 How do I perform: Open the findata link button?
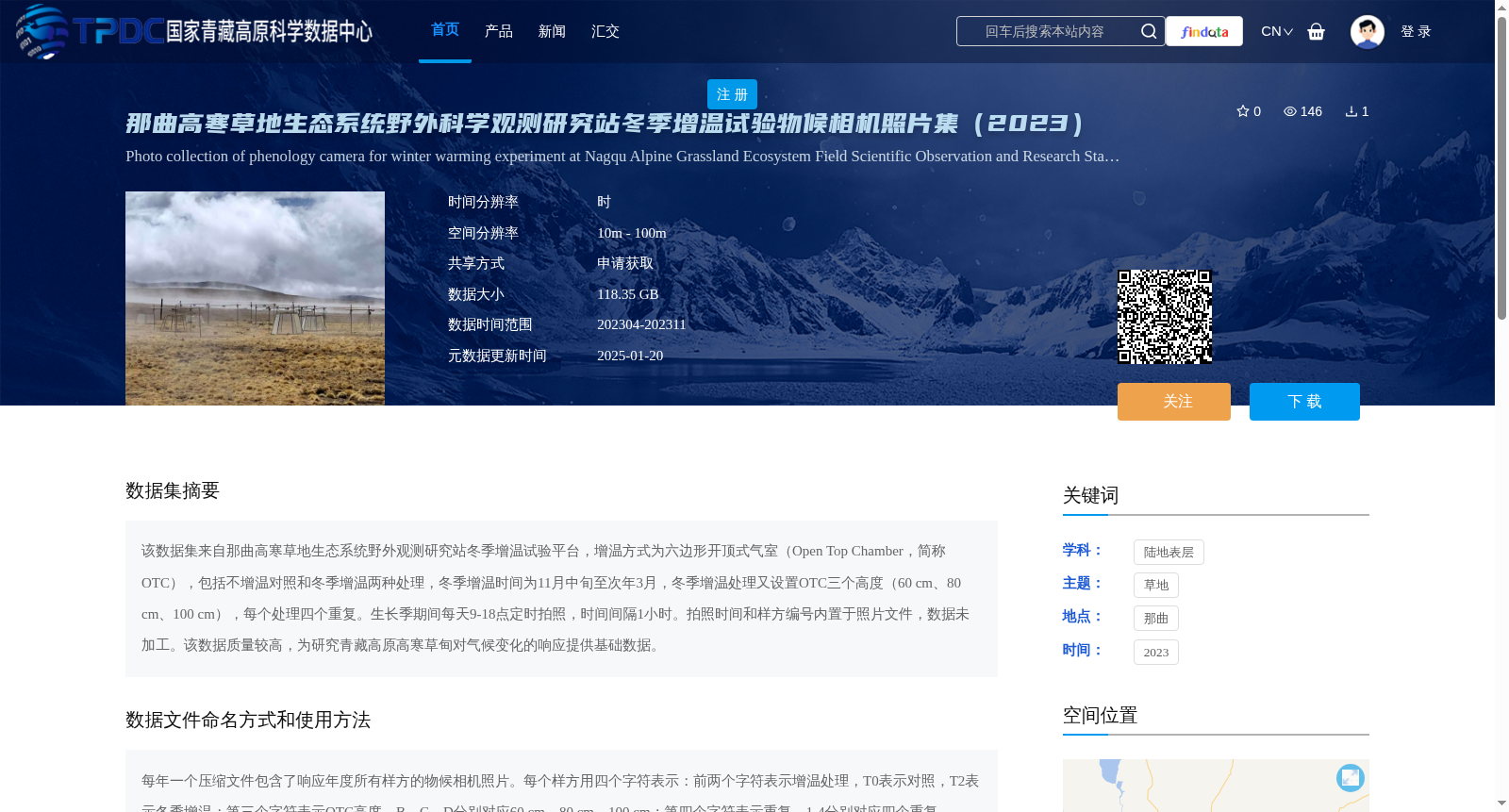[x=1204, y=31]
